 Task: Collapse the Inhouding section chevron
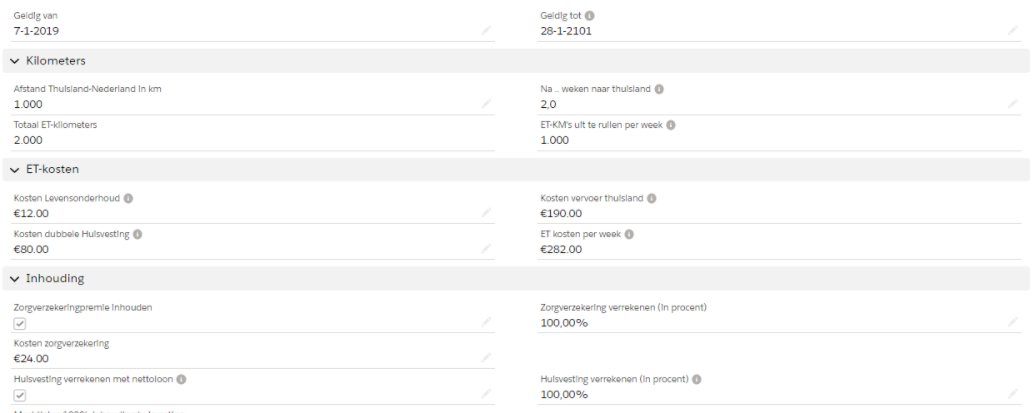pos(15,279)
